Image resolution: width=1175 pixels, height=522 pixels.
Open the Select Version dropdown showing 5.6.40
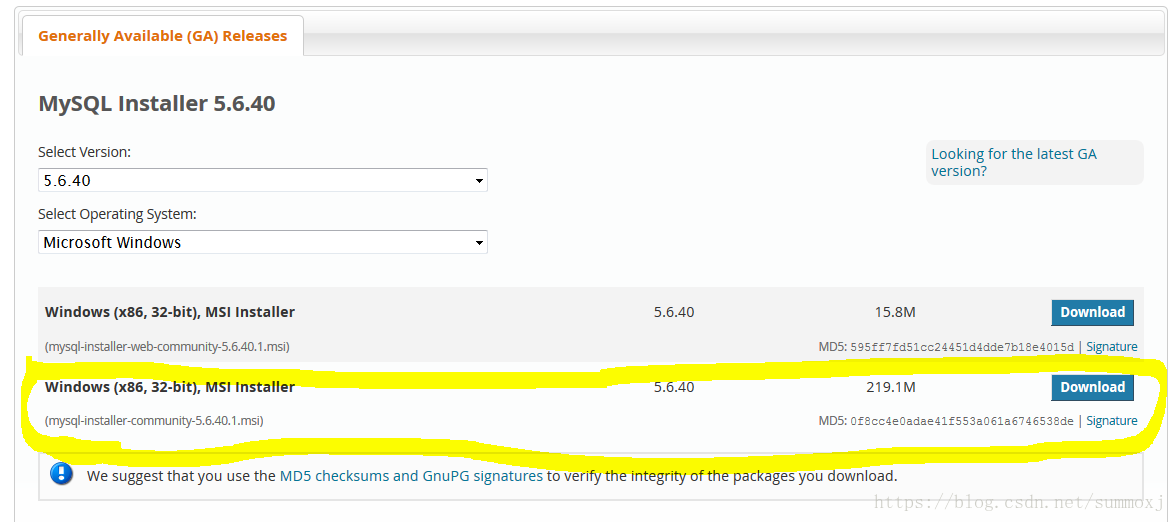point(263,180)
